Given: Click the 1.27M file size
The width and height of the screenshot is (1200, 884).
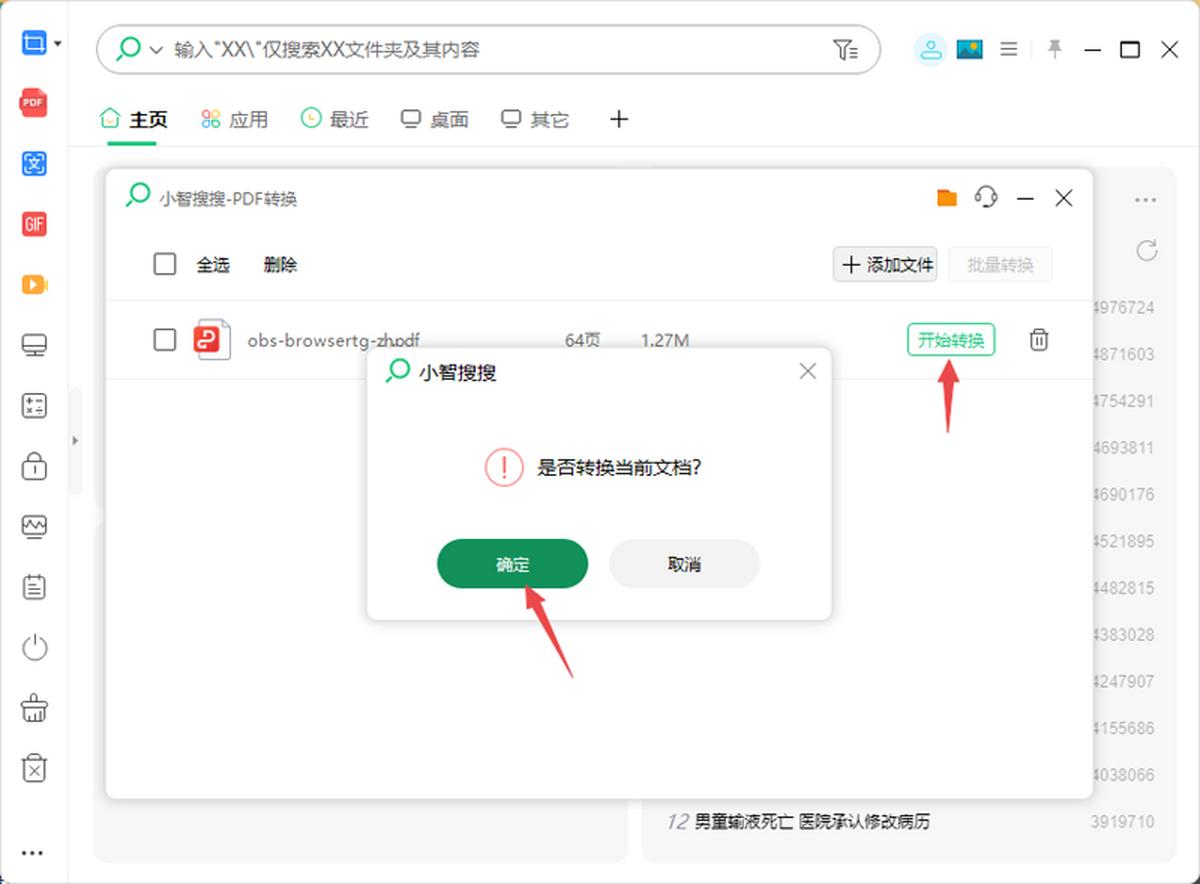Looking at the screenshot, I should [x=665, y=340].
